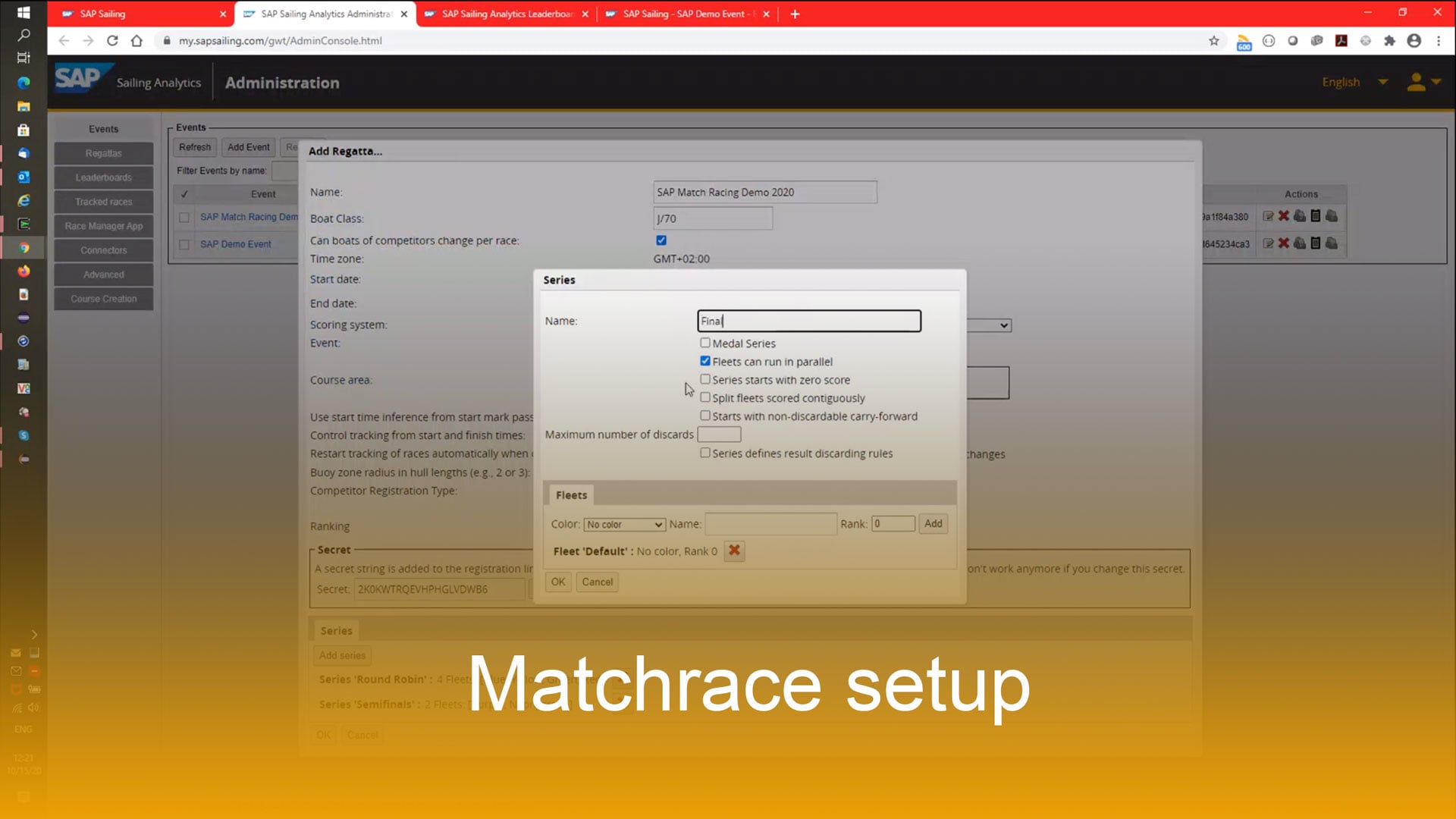Image resolution: width=1456 pixels, height=819 pixels.
Task: Click the bookmark star in the address bar
Action: point(1213,41)
